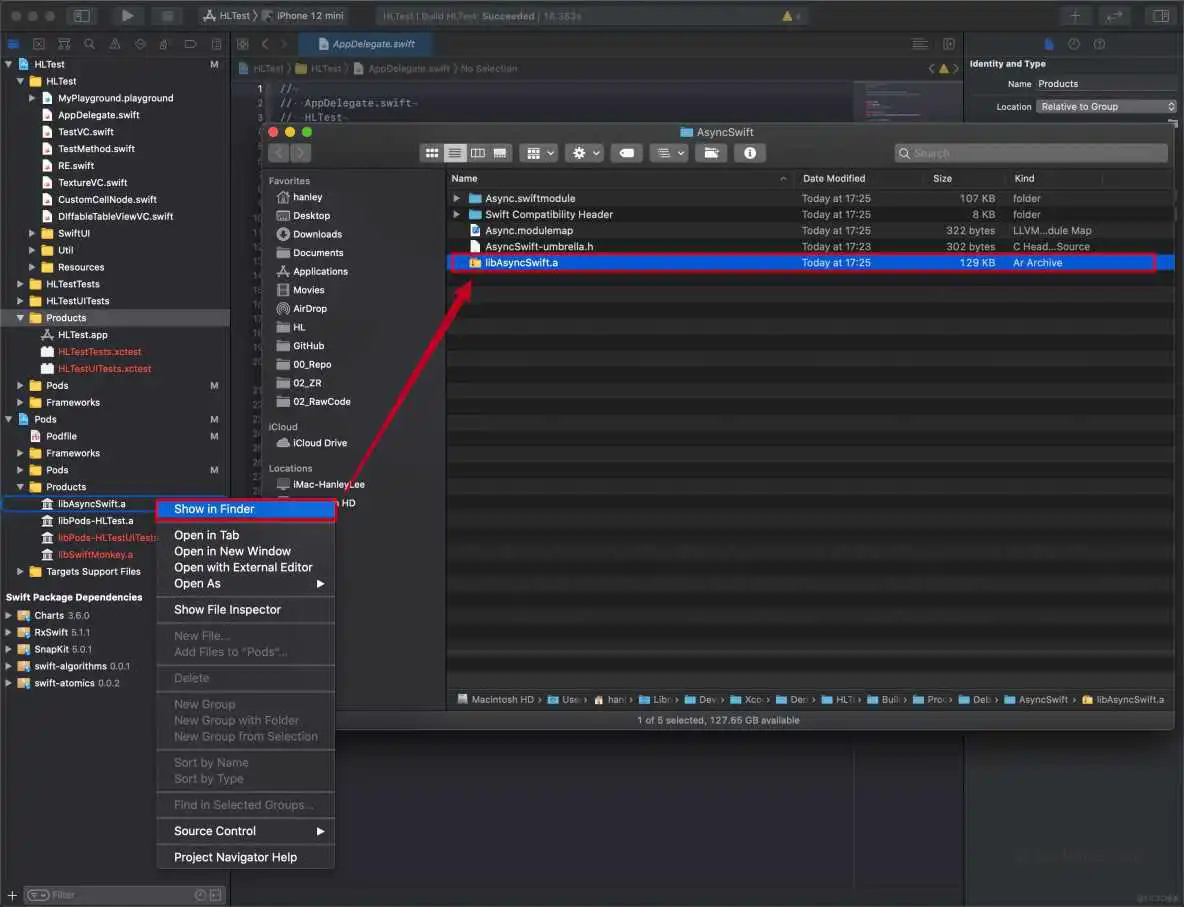Screen dimensions: 1184x907
Task: Open Finder action gear menu
Action: (x=585, y=153)
